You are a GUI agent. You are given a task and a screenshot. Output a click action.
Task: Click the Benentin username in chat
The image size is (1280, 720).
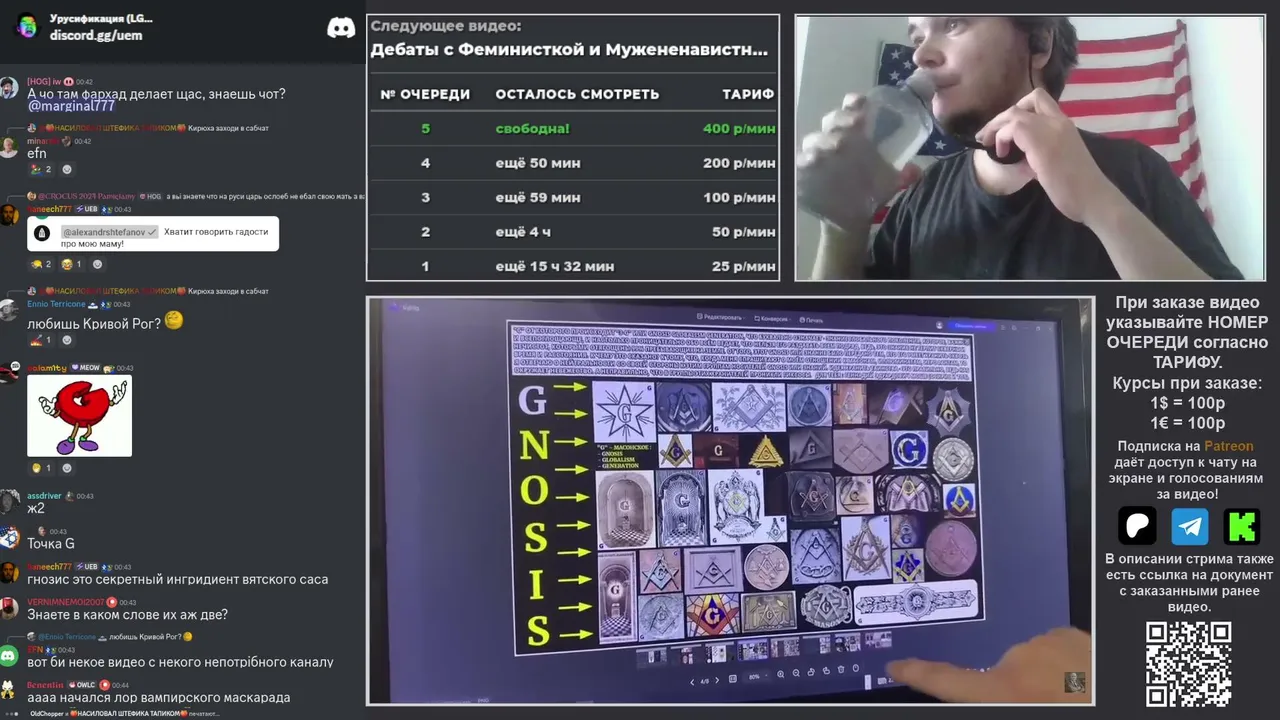(45, 685)
